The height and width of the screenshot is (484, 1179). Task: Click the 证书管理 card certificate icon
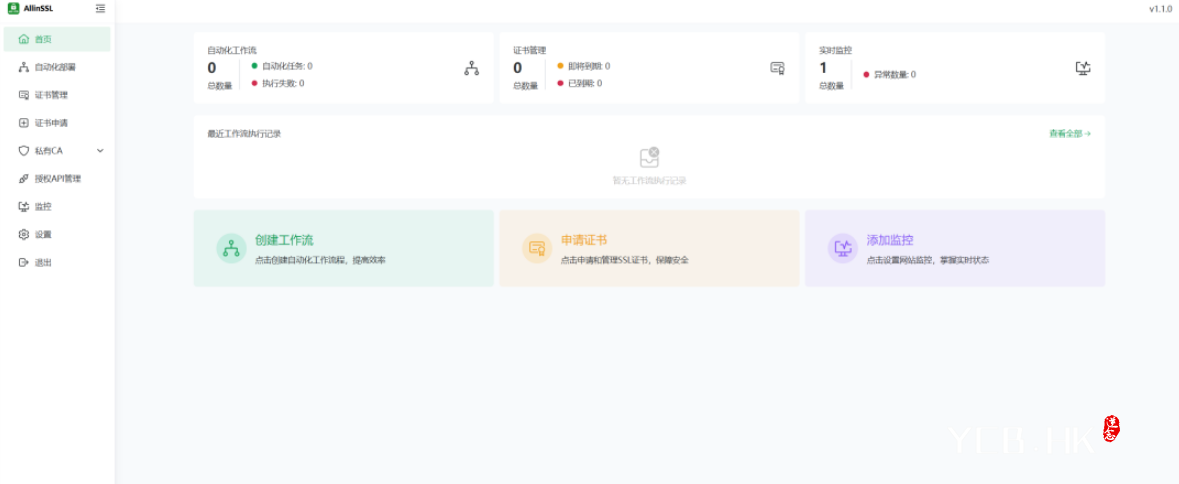pos(777,68)
